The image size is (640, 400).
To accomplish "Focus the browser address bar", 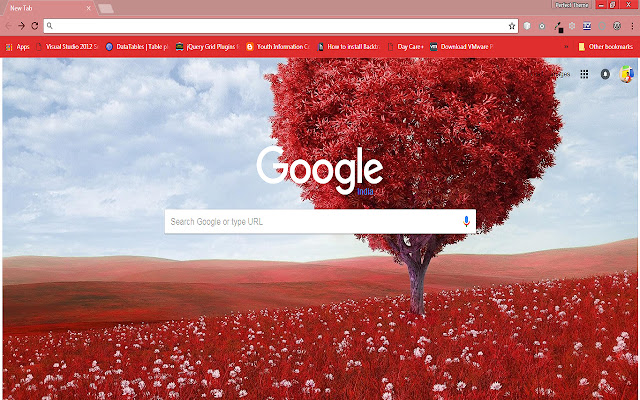I will tap(281, 26).
